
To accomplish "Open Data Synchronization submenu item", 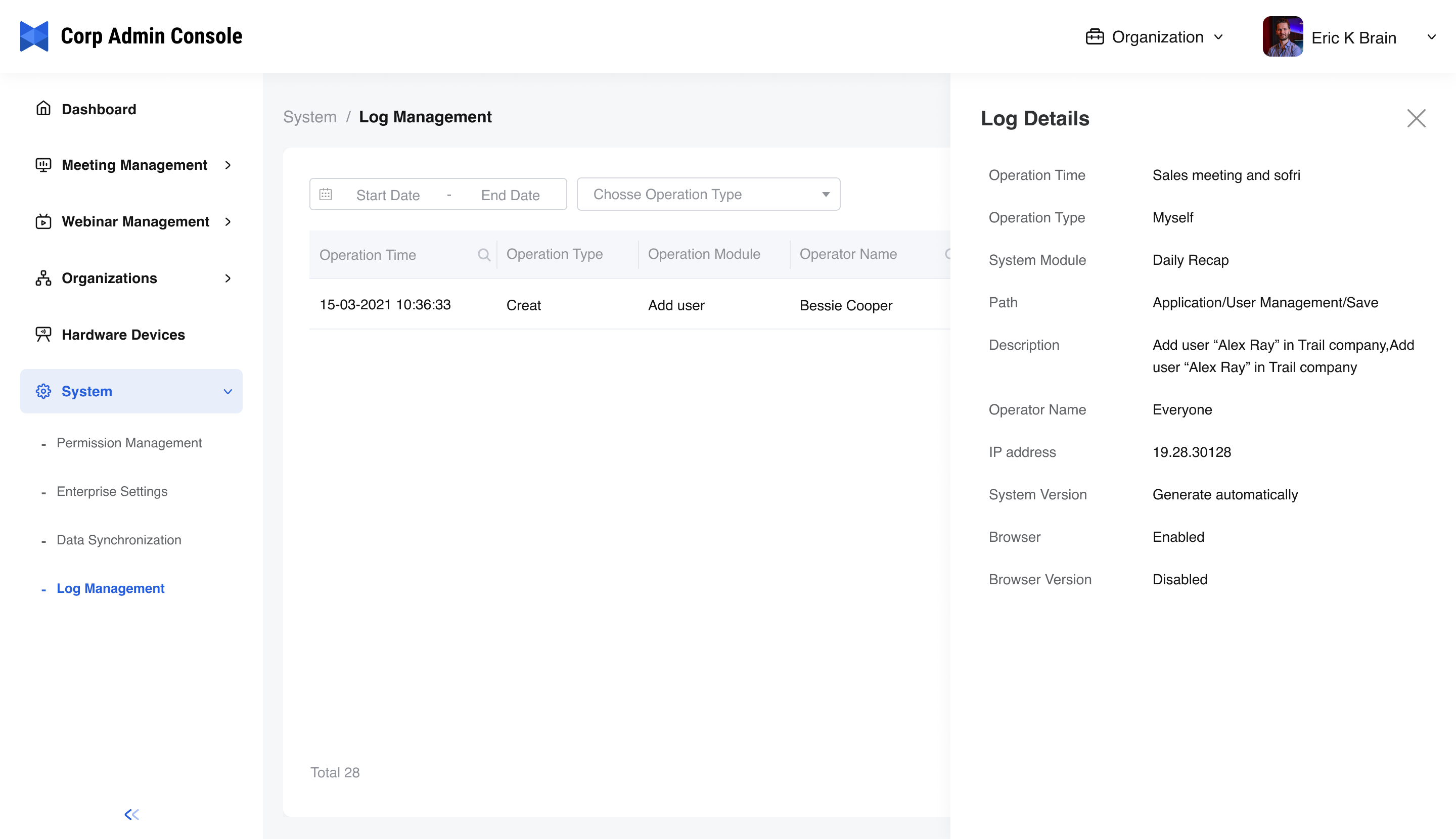I will [119, 540].
